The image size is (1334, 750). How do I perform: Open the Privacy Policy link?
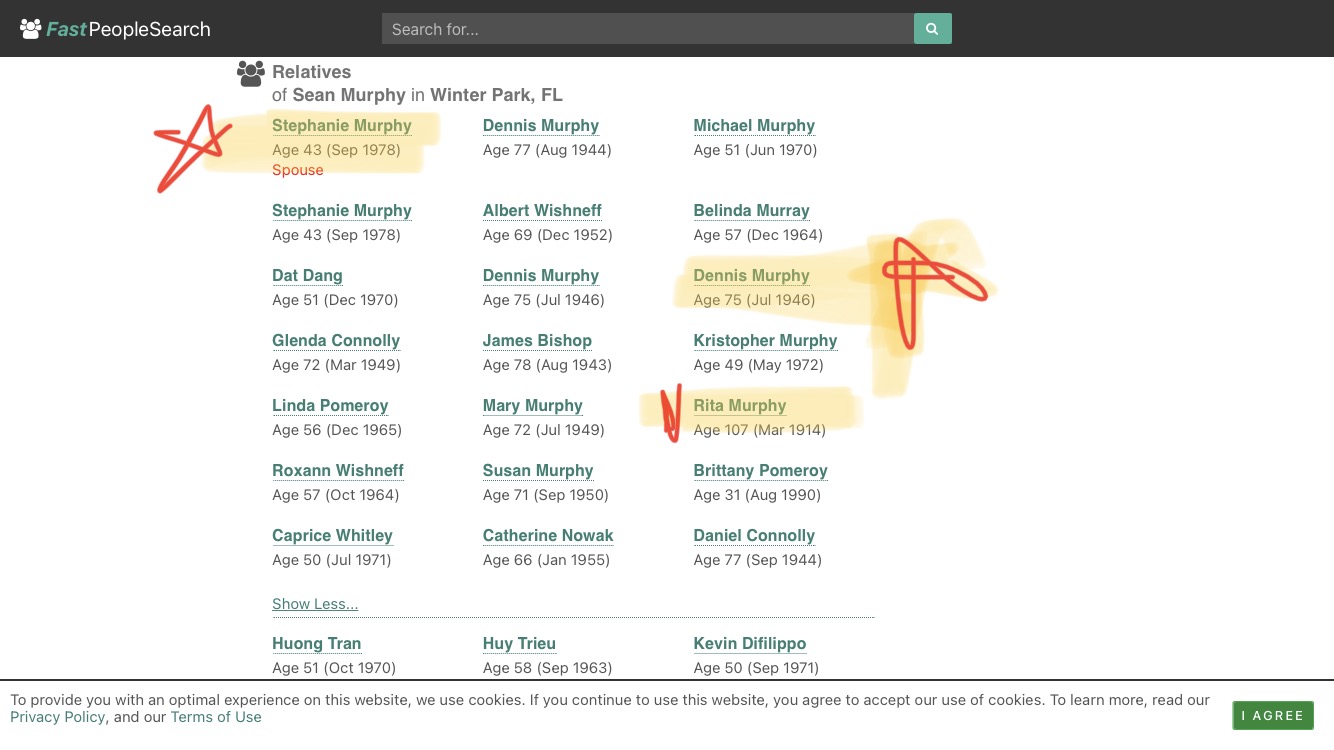[x=58, y=717]
